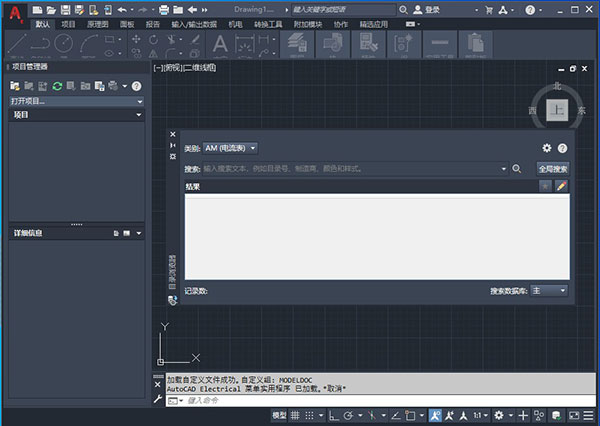
Task: Switch to the 原理图 ribbon tab
Action: point(97,23)
